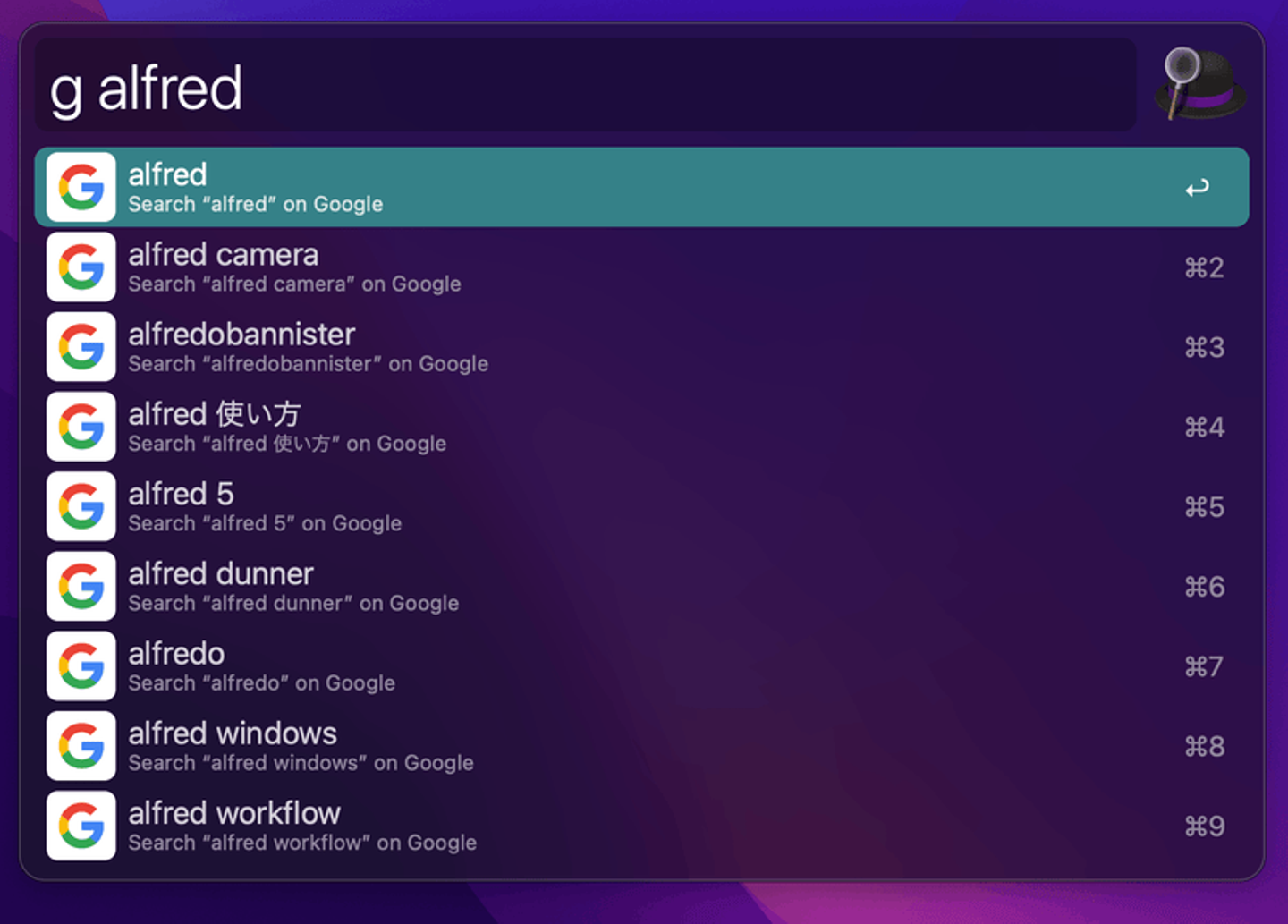Choose the 'alfredobannister' suggestion title
Image resolution: width=1288 pixels, height=924 pixels.
241,335
